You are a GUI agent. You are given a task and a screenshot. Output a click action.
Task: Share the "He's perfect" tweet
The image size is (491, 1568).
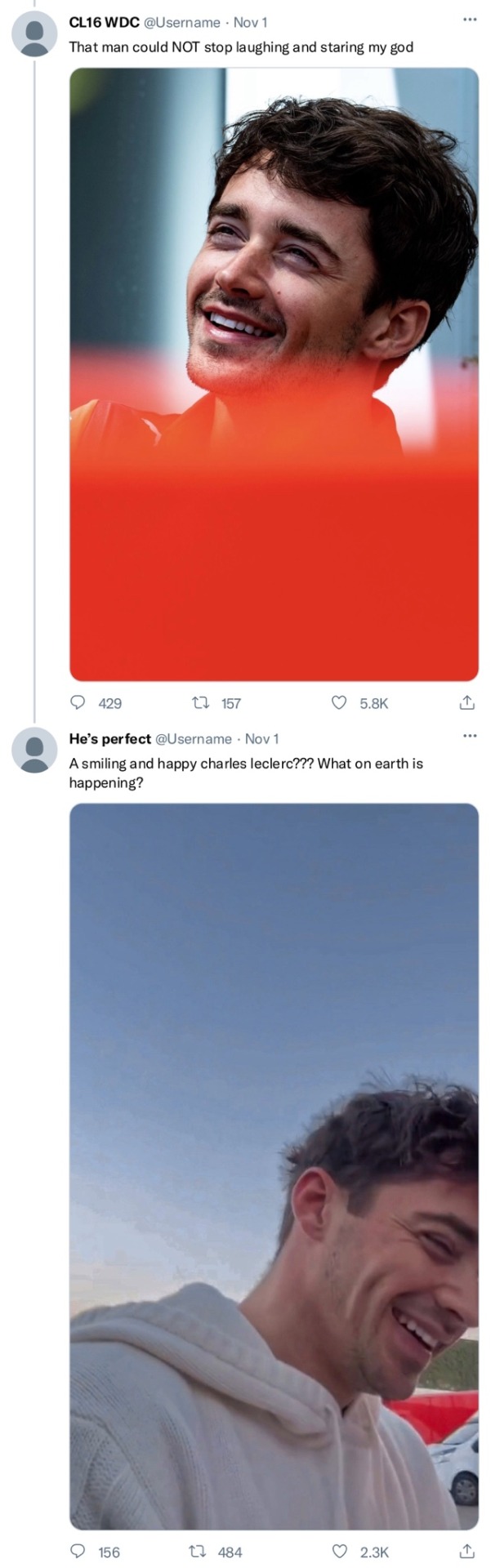[x=466, y=1551]
